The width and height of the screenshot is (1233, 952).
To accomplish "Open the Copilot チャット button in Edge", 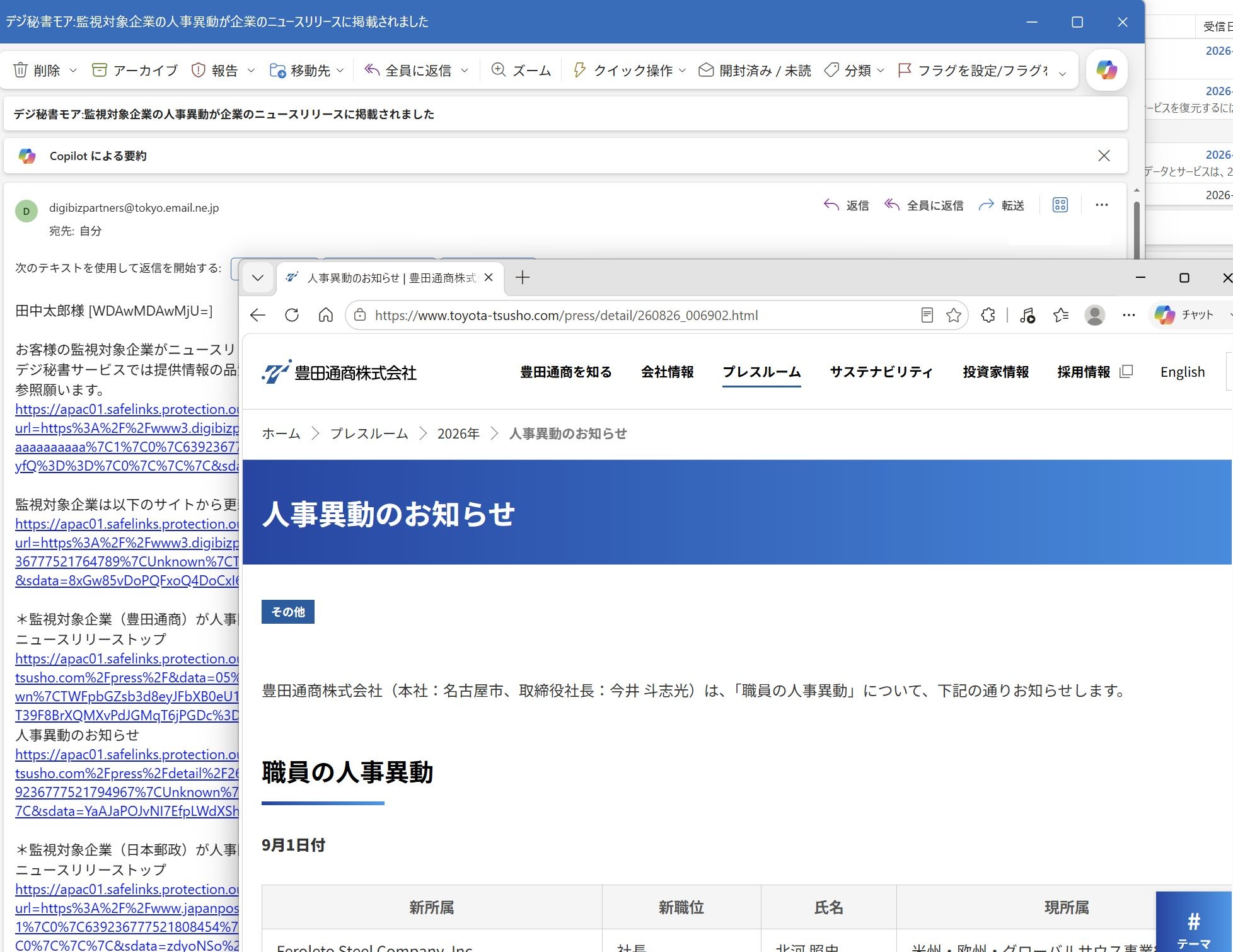I will [1184, 315].
